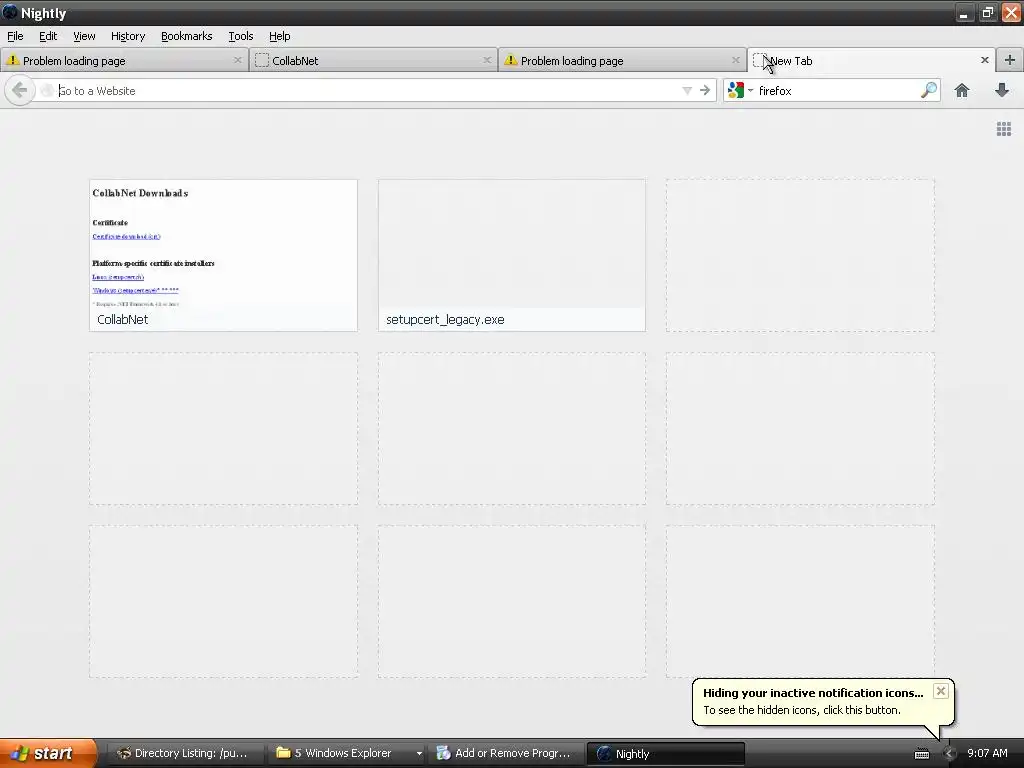Viewport: 1024px width, 768px height.
Task: Open the Tools menu
Action: (x=240, y=36)
